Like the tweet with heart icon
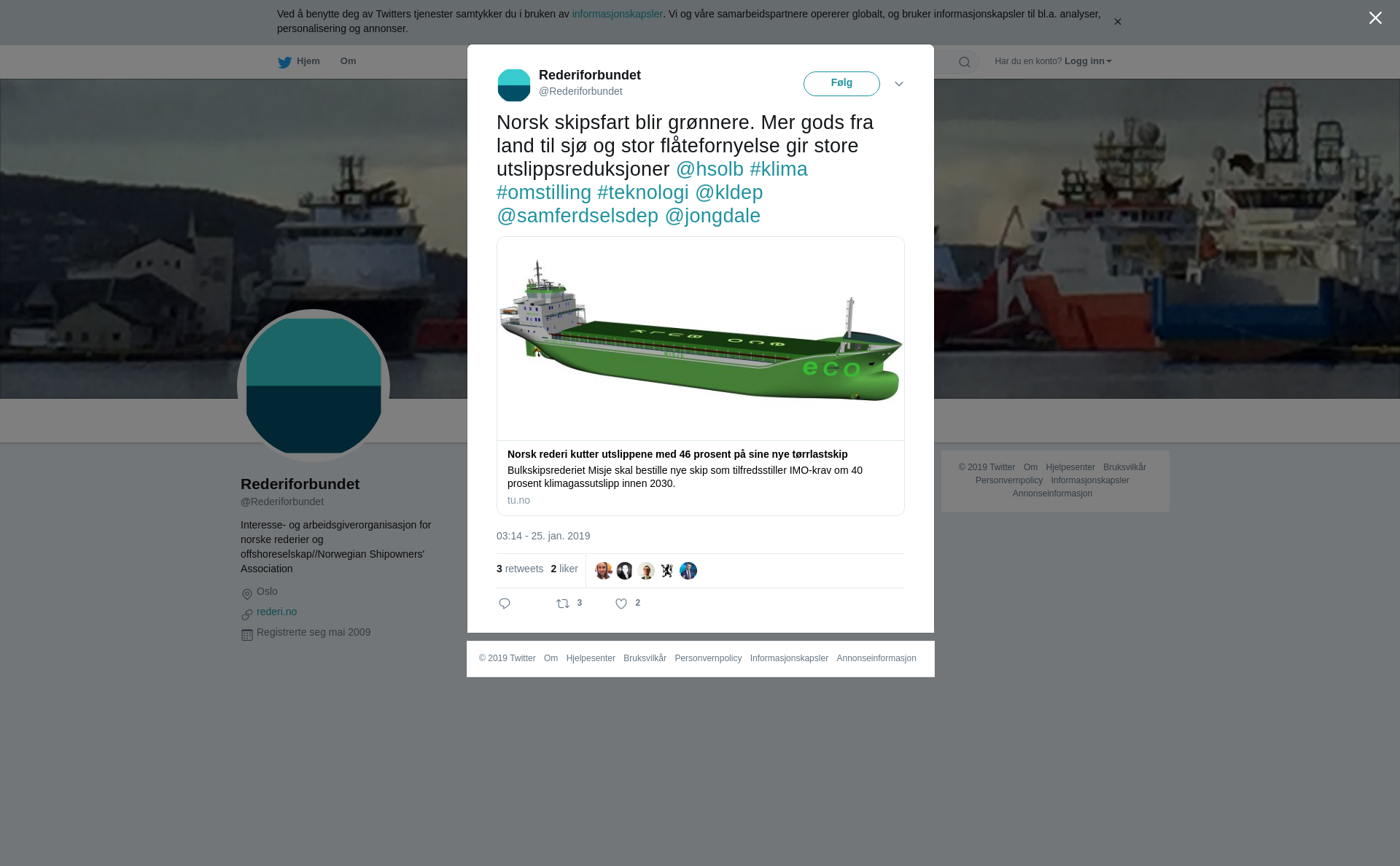Image resolution: width=1400 pixels, height=866 pixels. 621,604
